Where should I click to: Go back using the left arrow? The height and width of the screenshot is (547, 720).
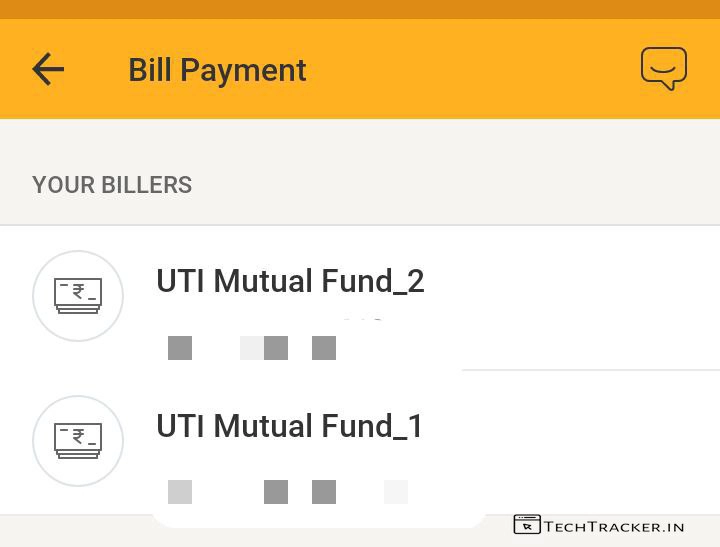[48, 69]
